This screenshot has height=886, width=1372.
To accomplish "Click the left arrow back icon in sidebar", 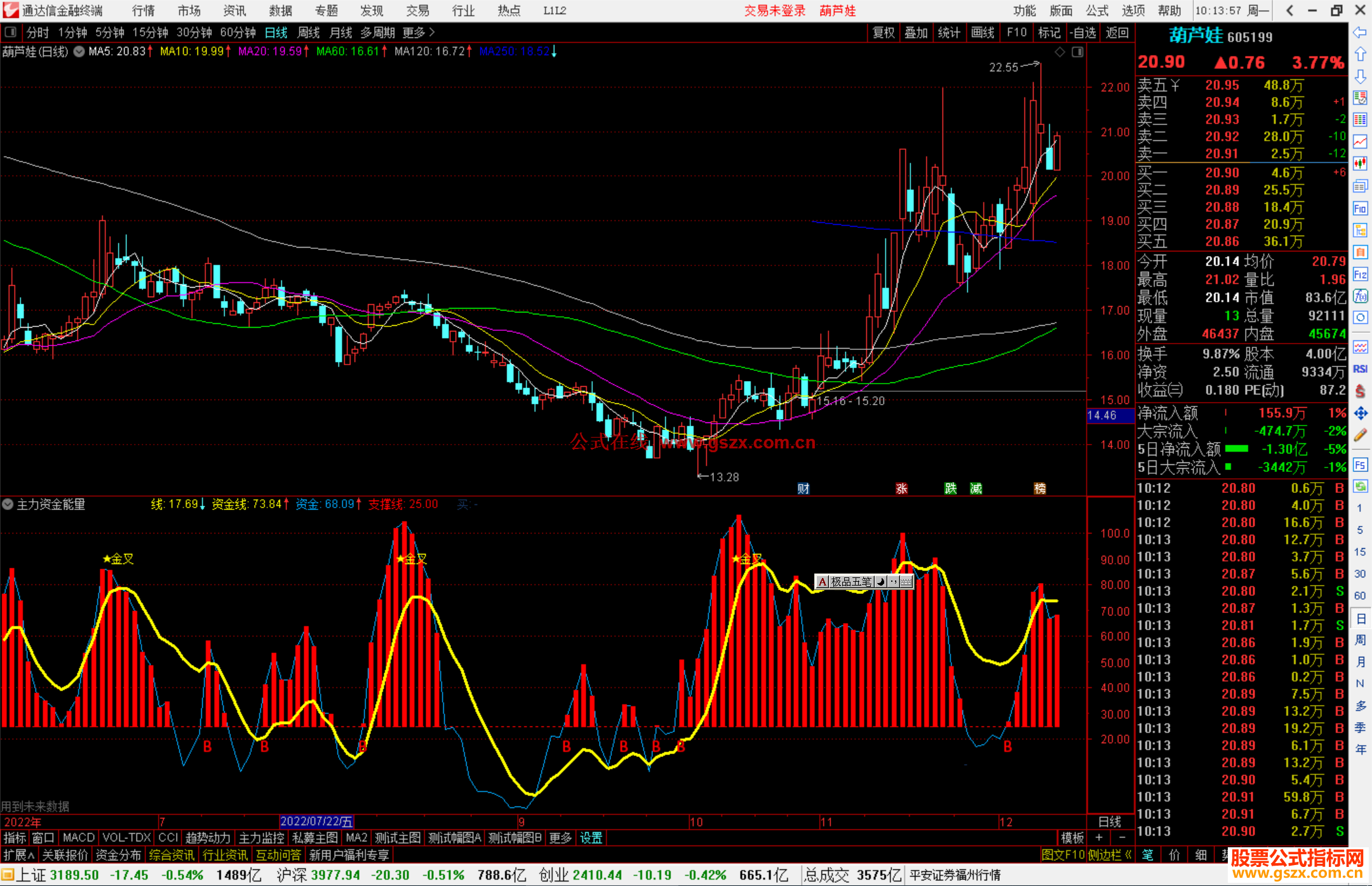I will [x=1360, y=32].
